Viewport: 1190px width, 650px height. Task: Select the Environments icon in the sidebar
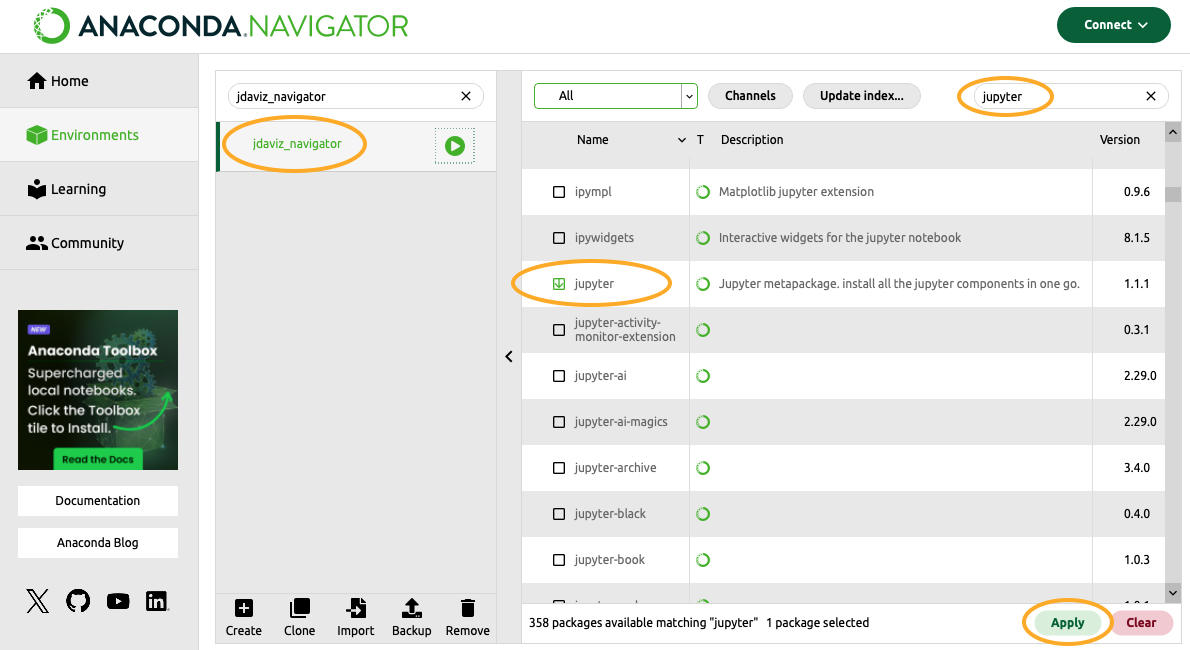(38, 134)
